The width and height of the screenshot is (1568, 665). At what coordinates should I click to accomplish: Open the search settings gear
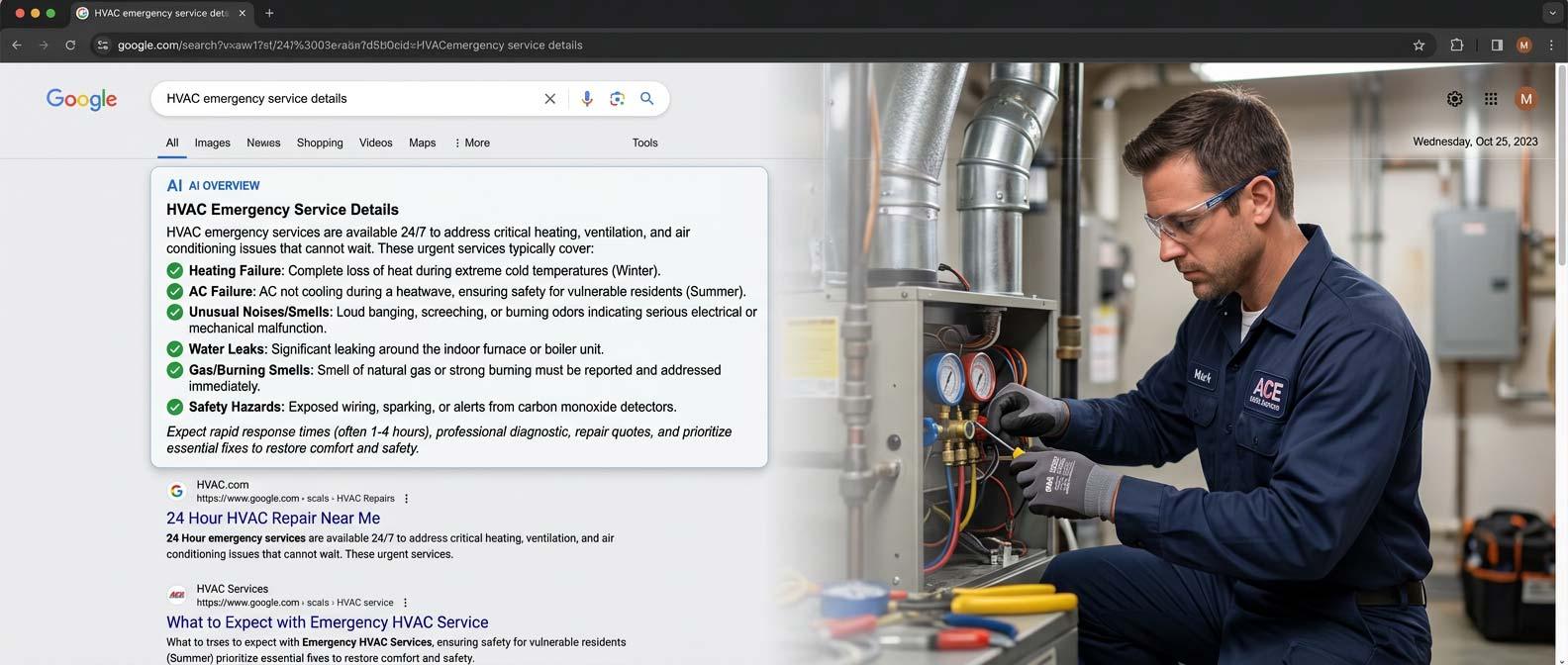tap(1454, 99)
